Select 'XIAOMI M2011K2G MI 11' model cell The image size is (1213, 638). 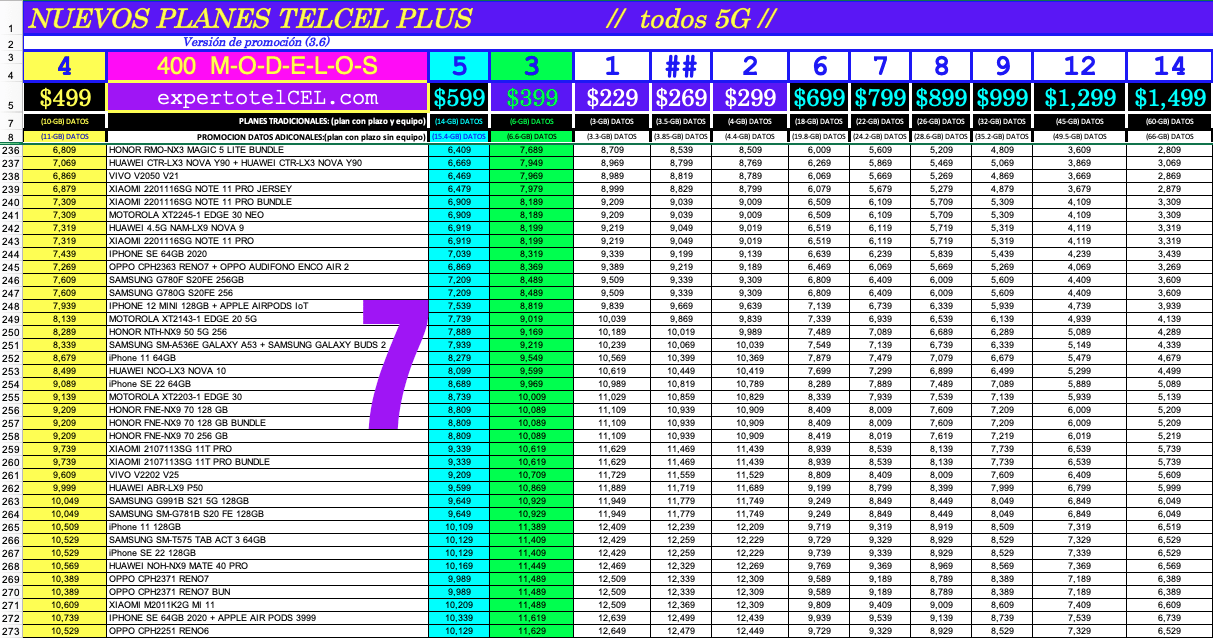coord(267,605)
